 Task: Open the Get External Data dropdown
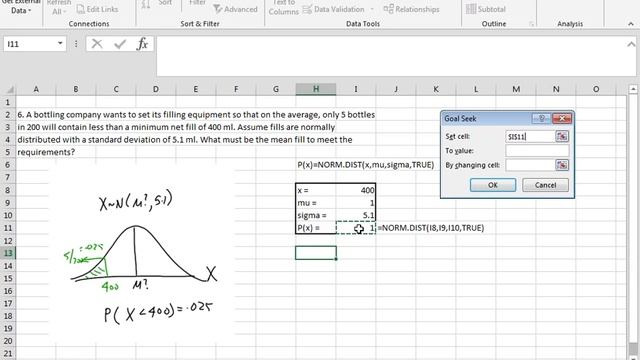[x=20, y=7]
